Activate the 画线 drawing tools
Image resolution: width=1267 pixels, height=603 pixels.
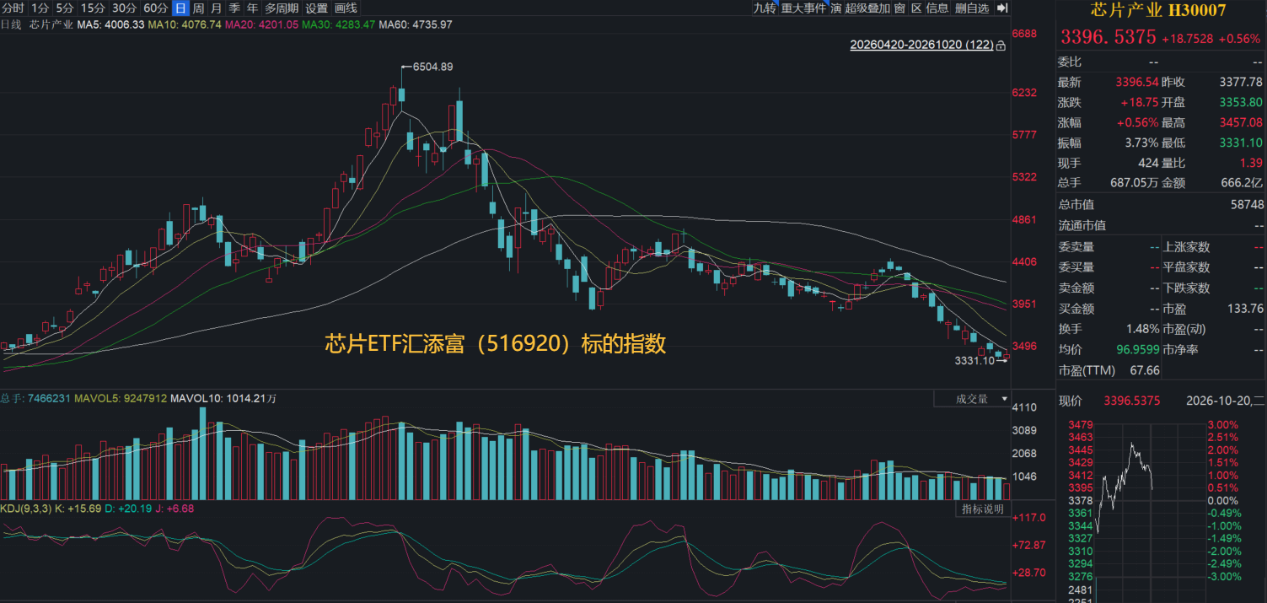click(x=345, y=8)
